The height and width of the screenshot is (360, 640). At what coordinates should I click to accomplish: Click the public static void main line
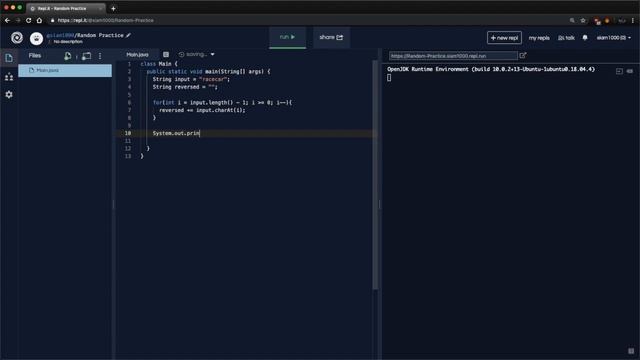click(208, 71)
